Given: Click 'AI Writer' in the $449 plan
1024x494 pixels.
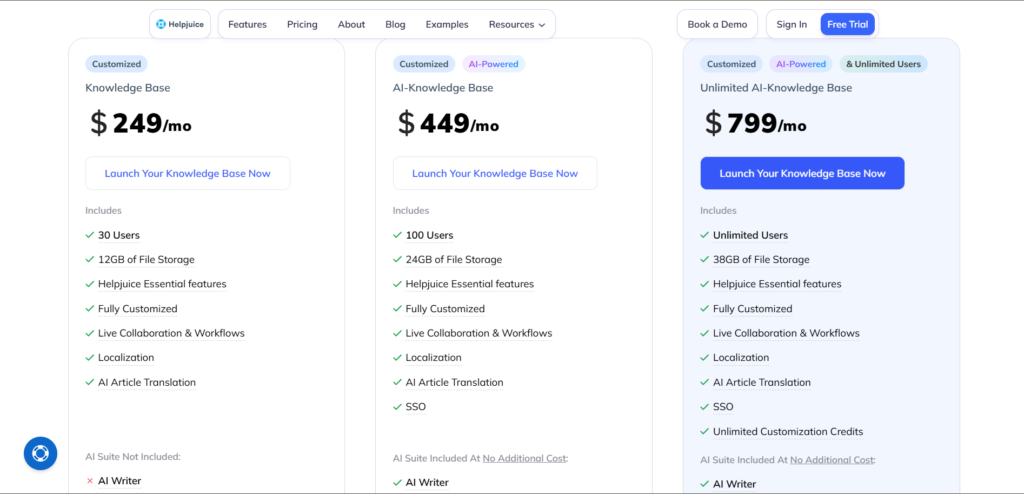Looking at the screenshot, I should [427, 482].
